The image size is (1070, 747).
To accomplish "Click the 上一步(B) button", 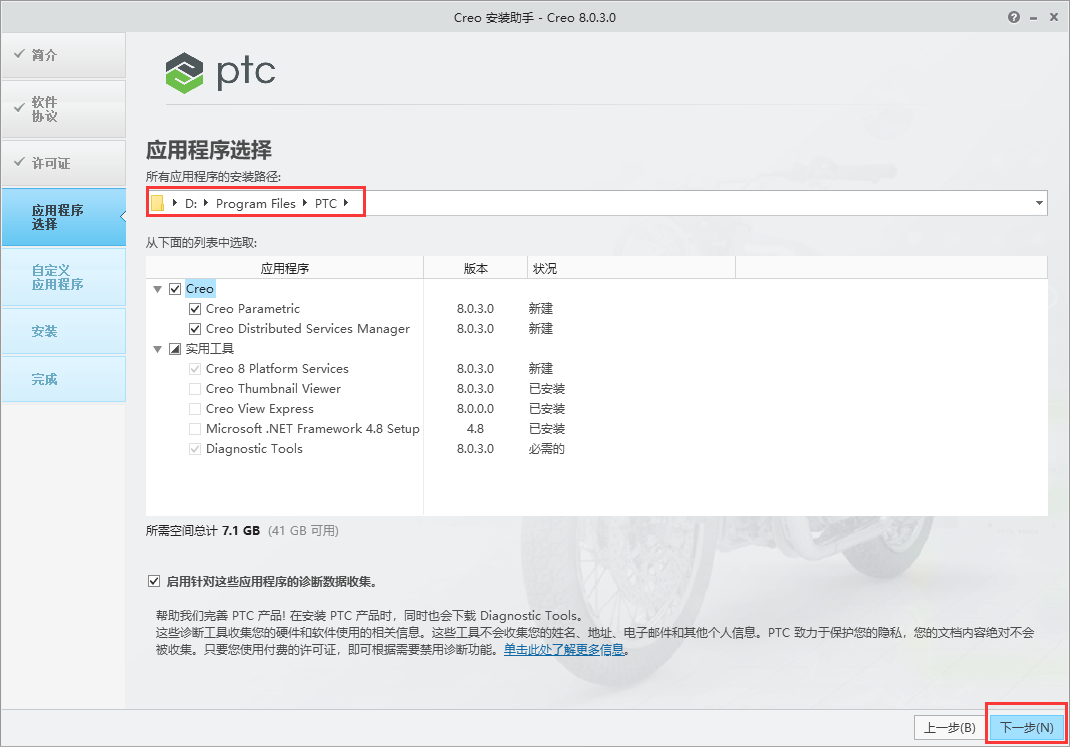I will pos(950,728).
